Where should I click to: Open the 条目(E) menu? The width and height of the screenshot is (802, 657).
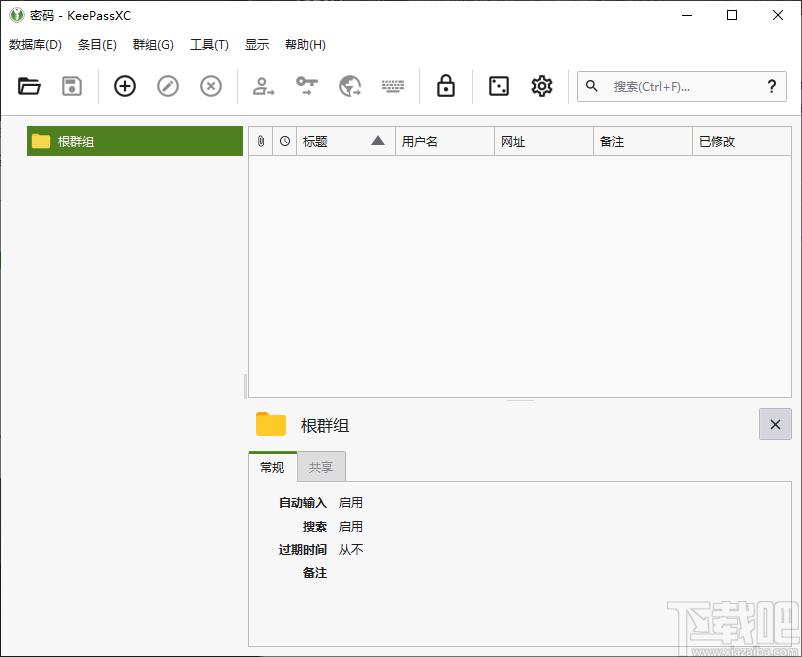(x=97, y=44)
